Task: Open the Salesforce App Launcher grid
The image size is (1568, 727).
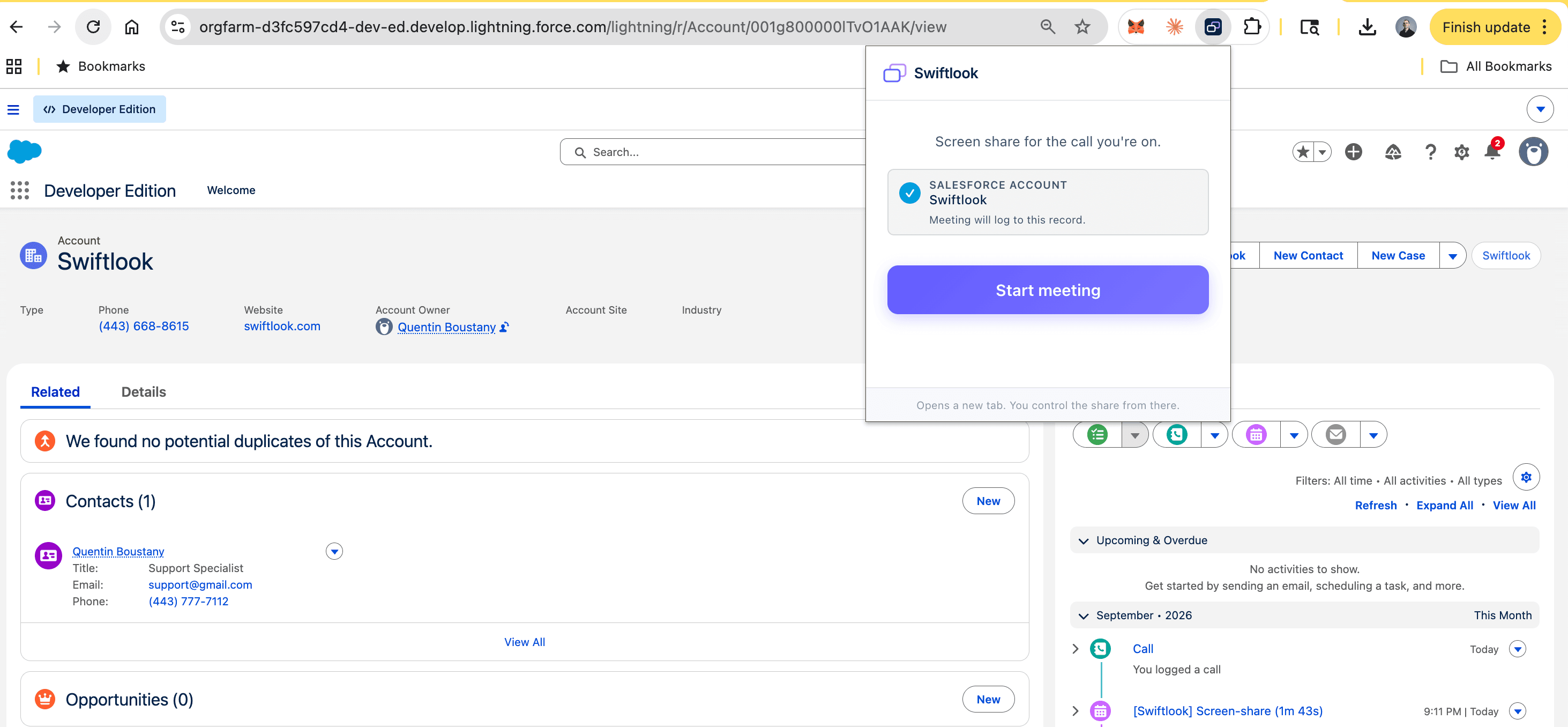Action: point(19,190)
